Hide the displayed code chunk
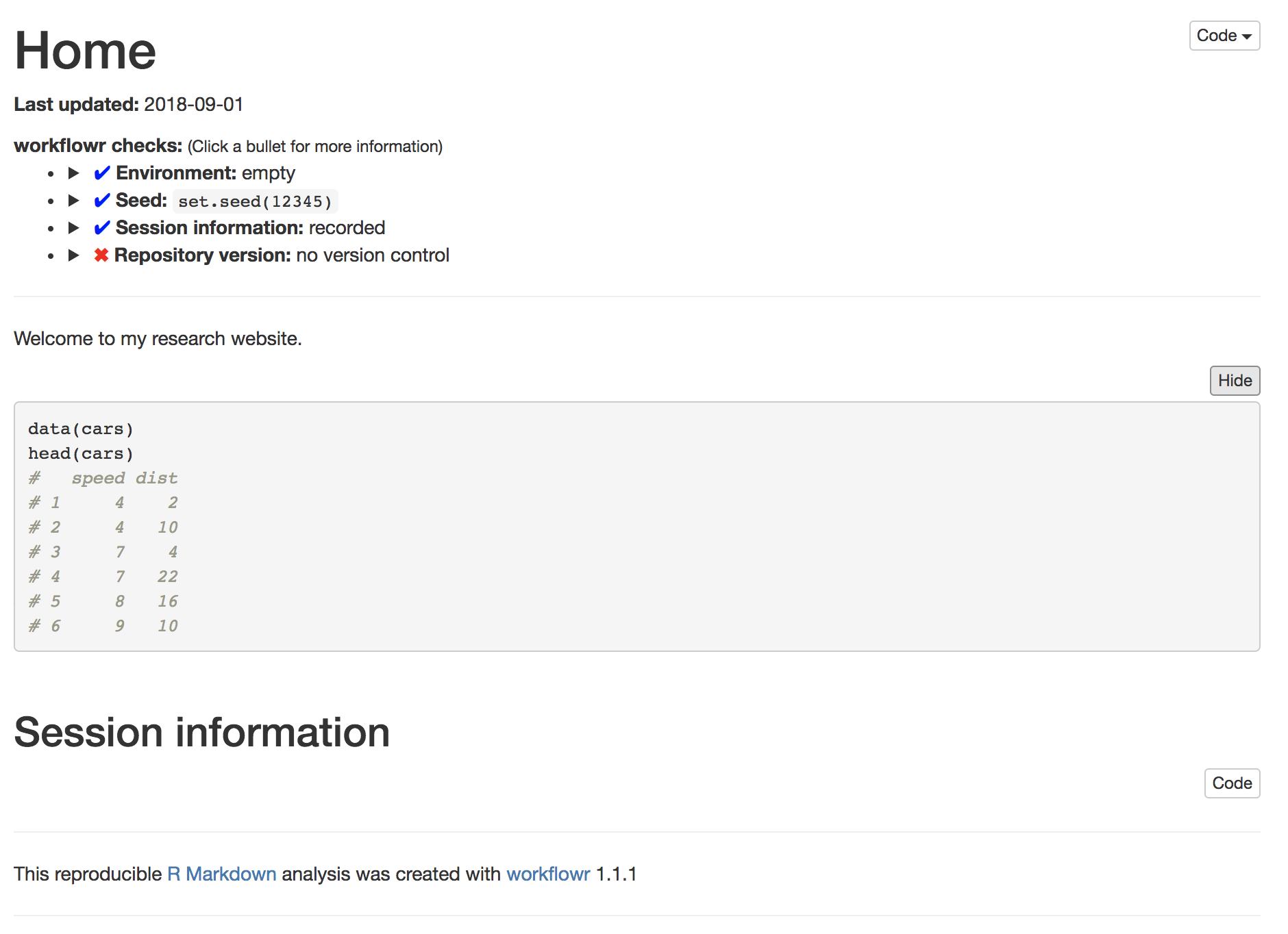This screenshot has height=934, width=1288. point(1234,381)
